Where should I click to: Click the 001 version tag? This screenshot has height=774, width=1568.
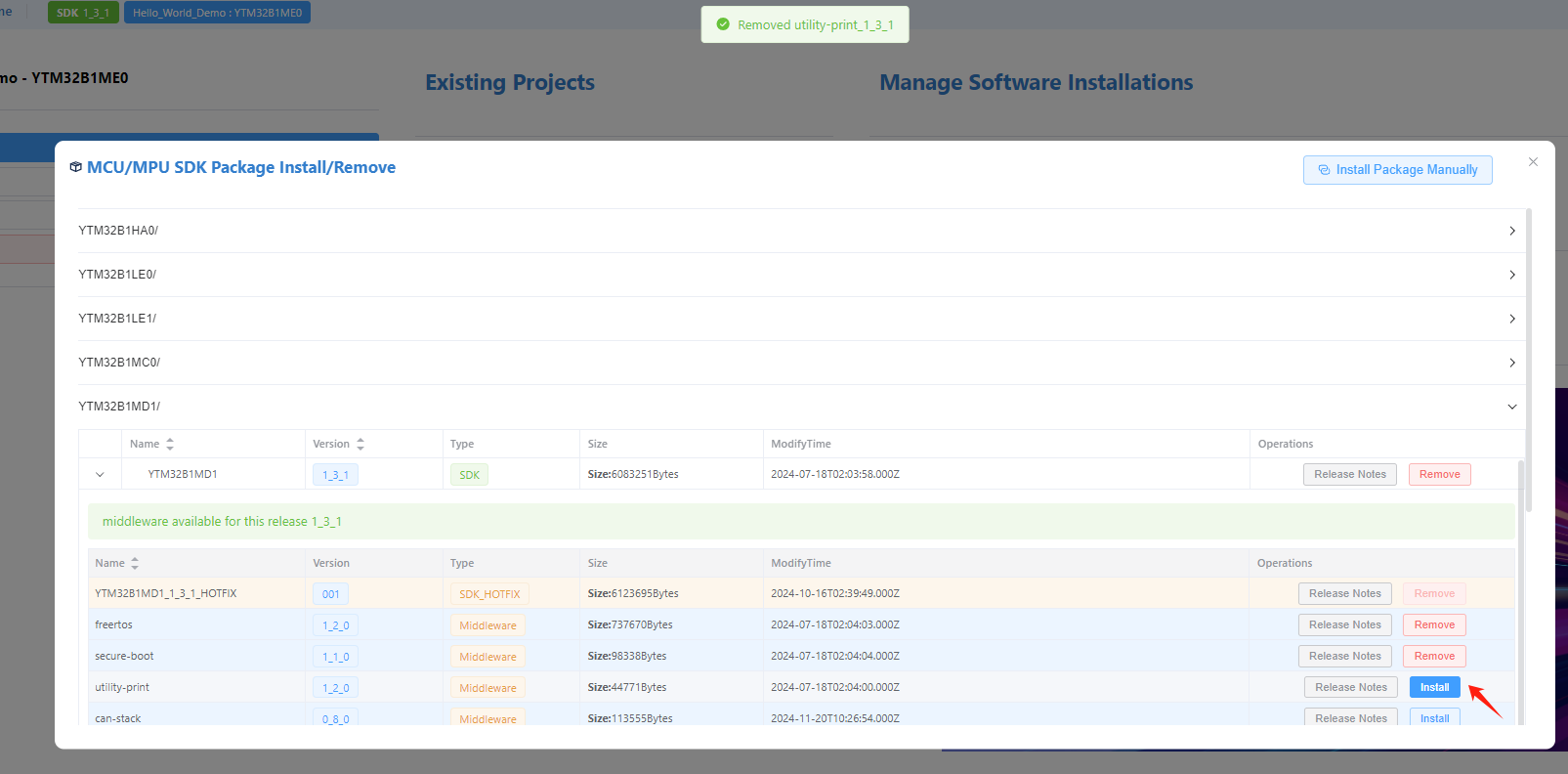pos(330,594)
